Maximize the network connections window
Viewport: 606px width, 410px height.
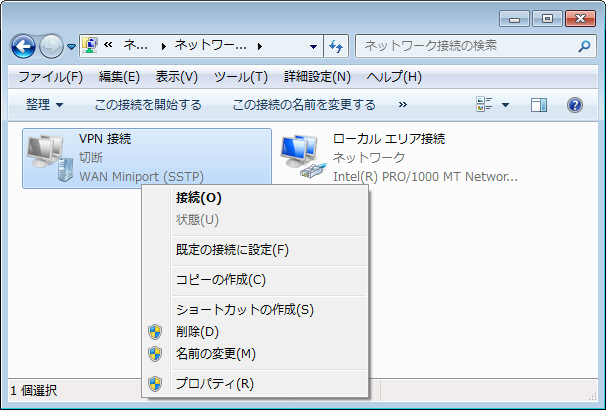click(547, 19)
